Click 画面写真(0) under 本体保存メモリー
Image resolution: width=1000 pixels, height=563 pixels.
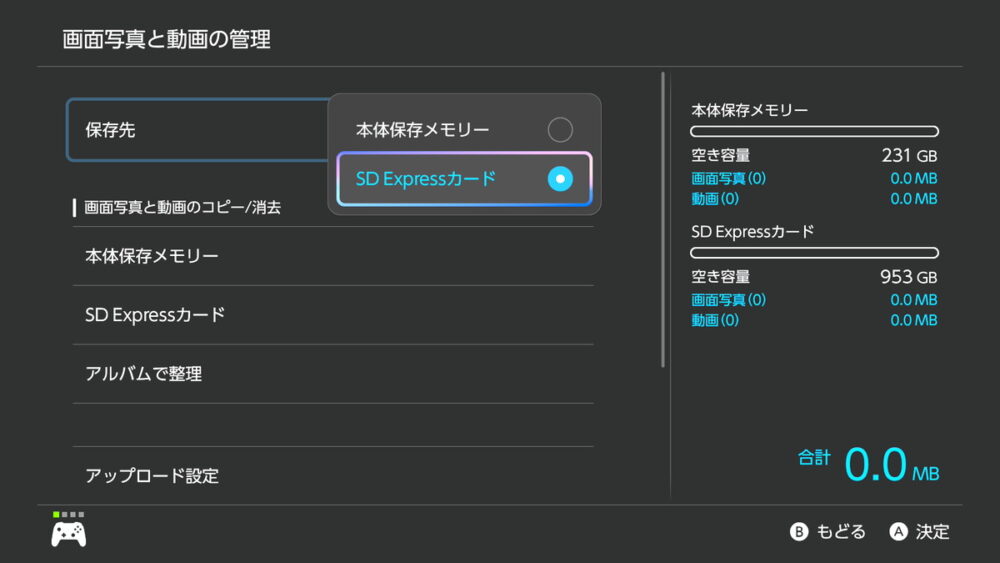(x=729, y=178)
